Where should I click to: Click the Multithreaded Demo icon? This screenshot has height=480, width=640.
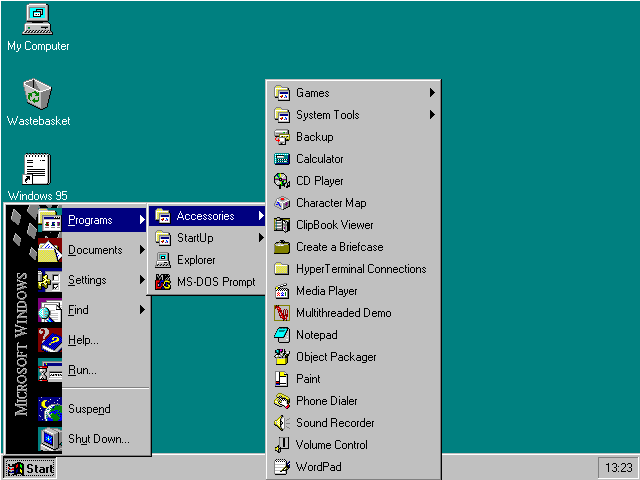pyautogui.click(x=282, y=313)
